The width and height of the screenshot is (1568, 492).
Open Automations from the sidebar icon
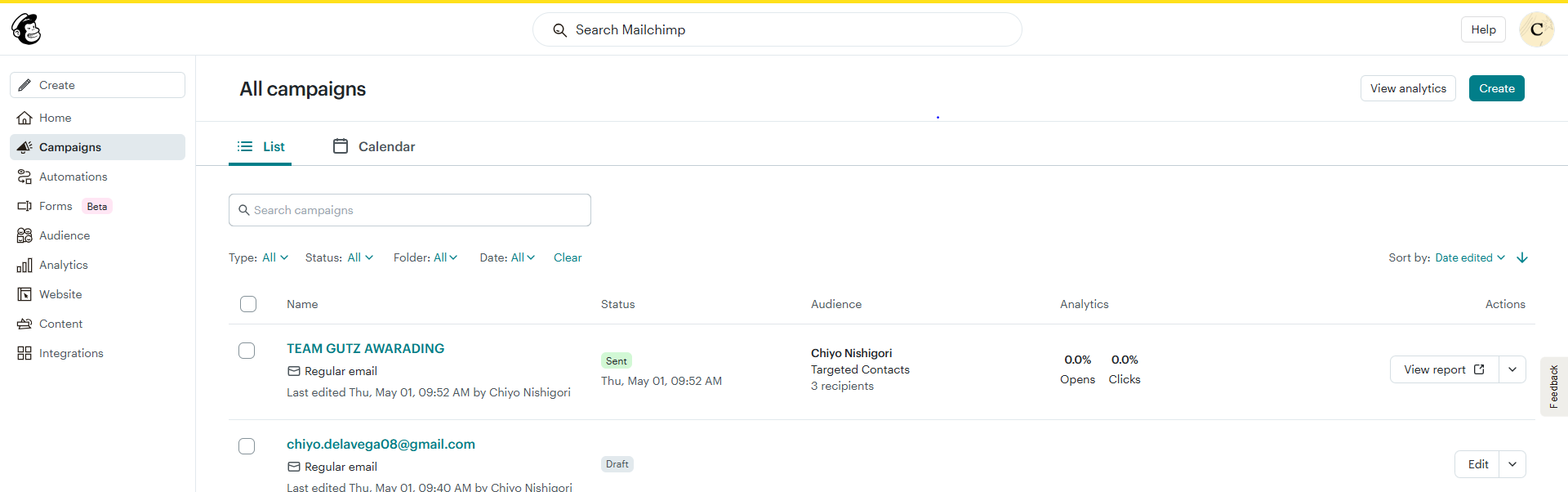click(x=24, y=177)
